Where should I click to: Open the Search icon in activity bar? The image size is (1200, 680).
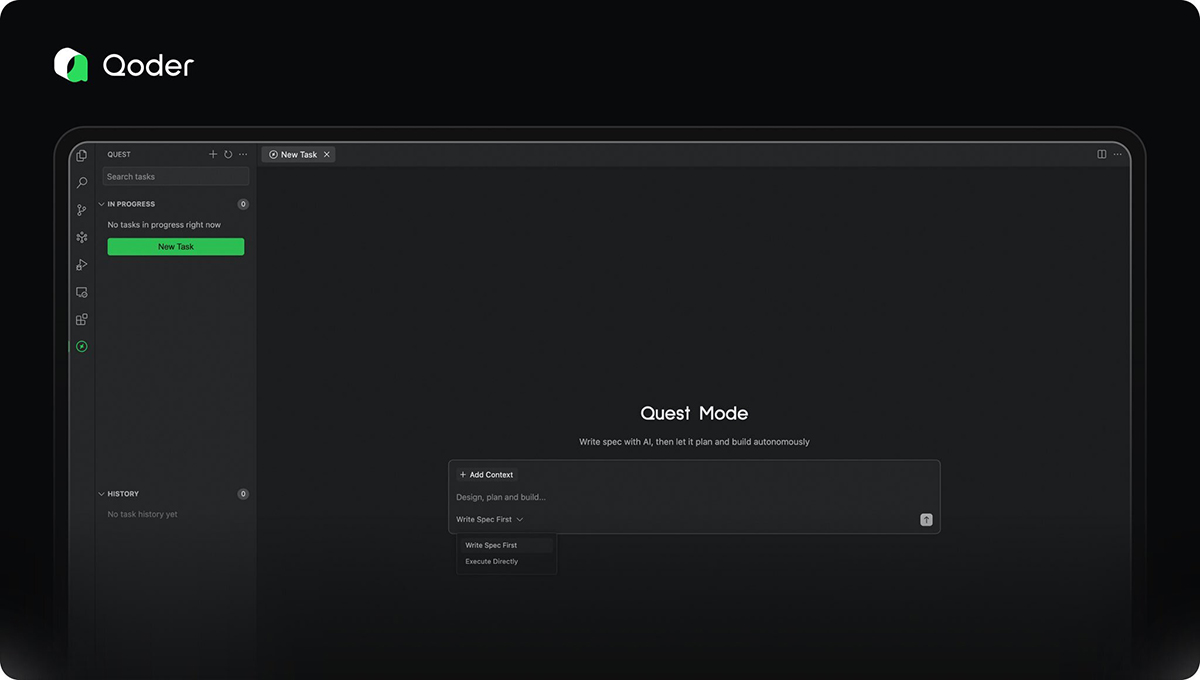coord(82,183)
